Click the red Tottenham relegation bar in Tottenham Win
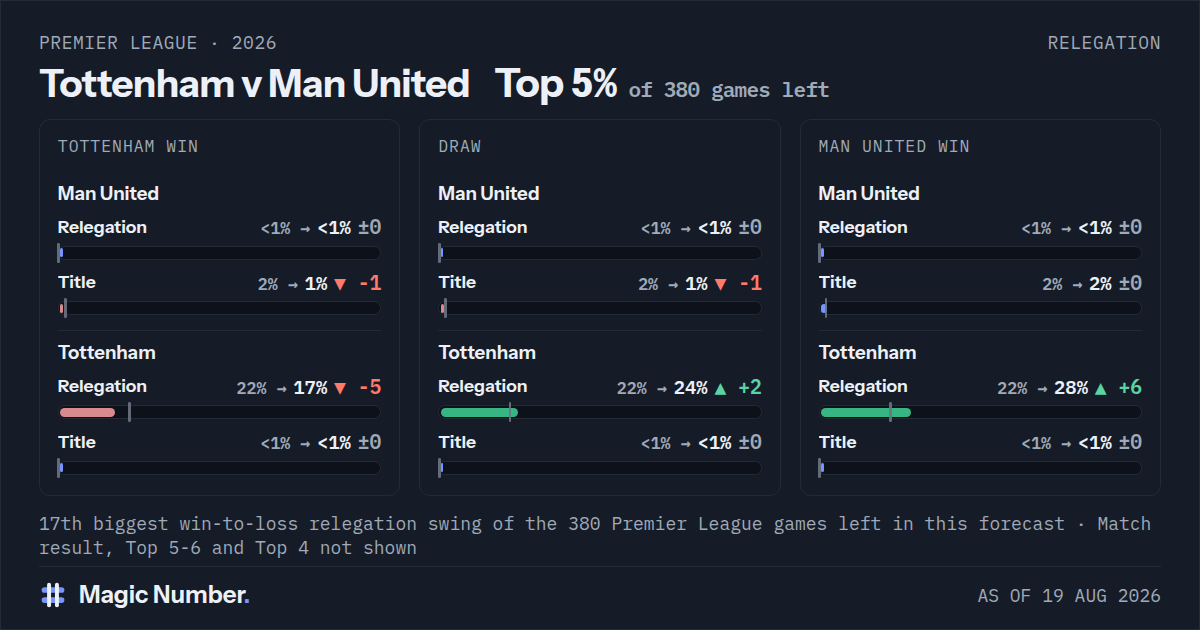 [x=88, y=412]
